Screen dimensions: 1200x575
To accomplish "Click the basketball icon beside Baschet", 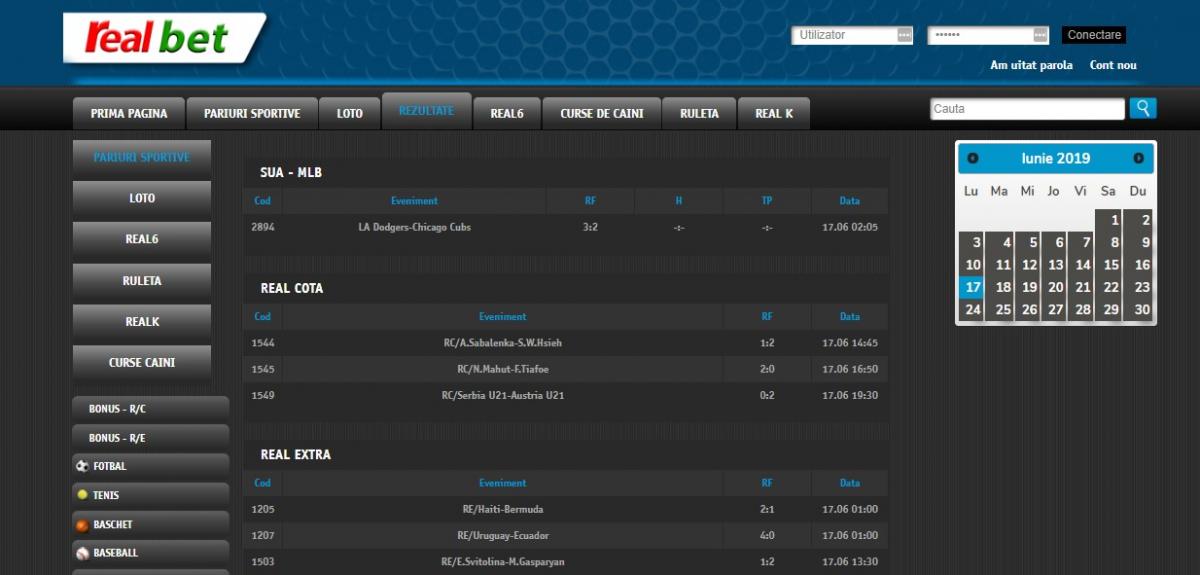I will (x=82, y=524).
